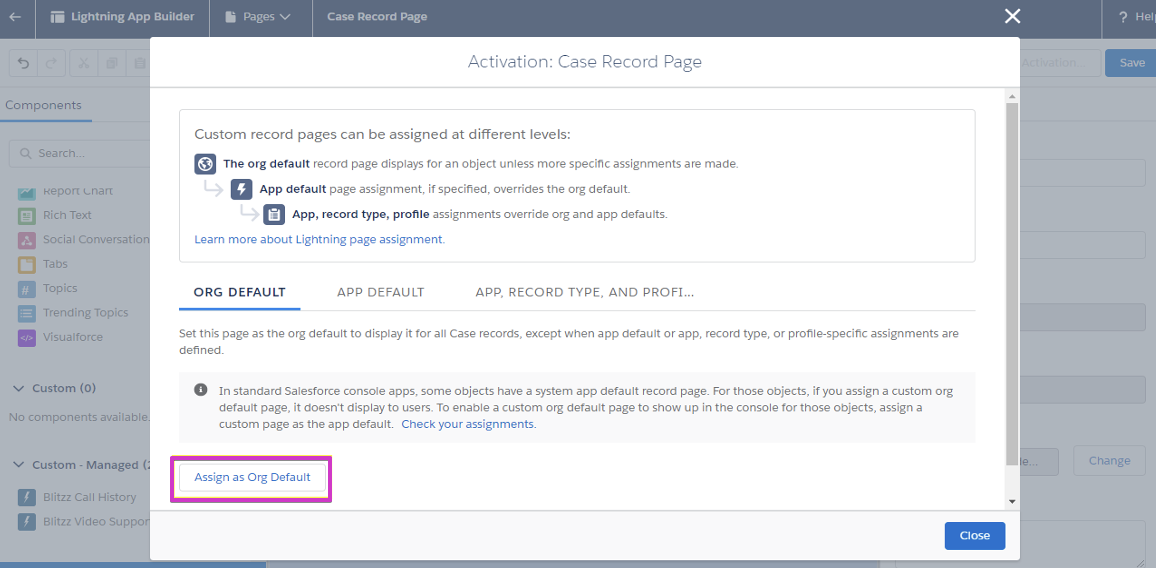
Task: Select the Trending Topics component icon
Action: (x=27, y=314)
